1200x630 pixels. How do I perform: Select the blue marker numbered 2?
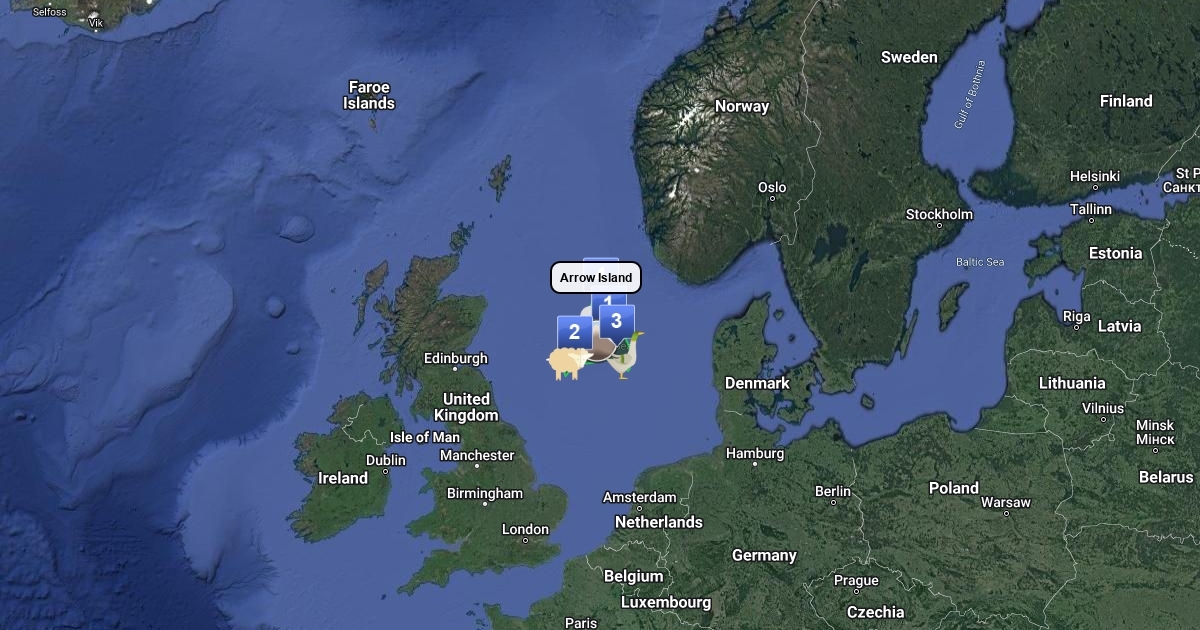[x=574, y=332]
